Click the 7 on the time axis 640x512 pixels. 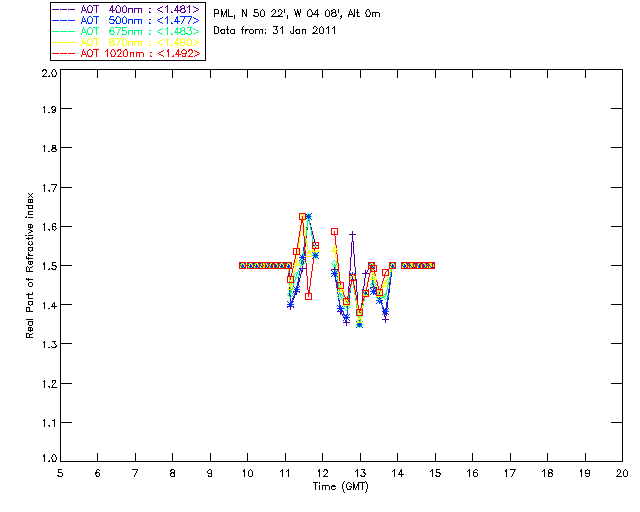coord(135,473)
